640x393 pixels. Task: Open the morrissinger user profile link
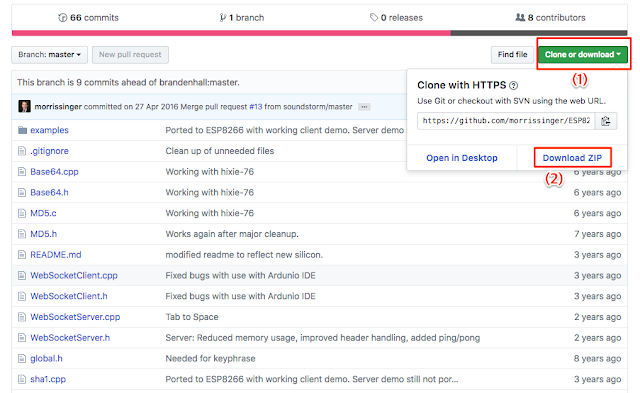(58, 107)
